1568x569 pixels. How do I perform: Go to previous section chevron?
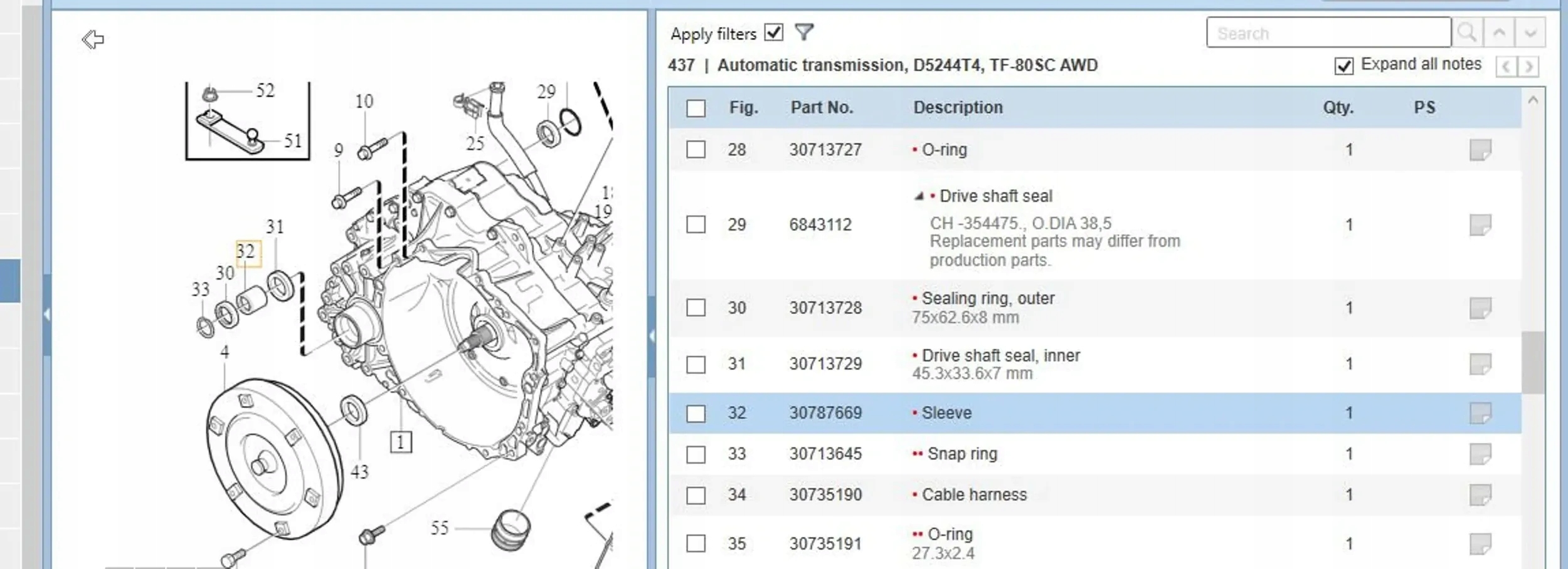(x=1507, y=66)
